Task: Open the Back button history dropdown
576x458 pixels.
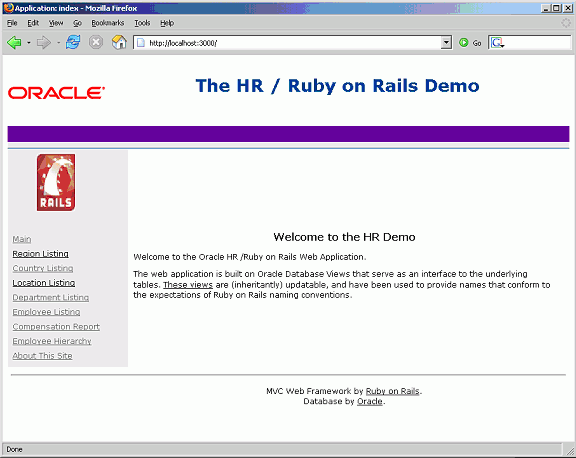Action: [29, 43]
